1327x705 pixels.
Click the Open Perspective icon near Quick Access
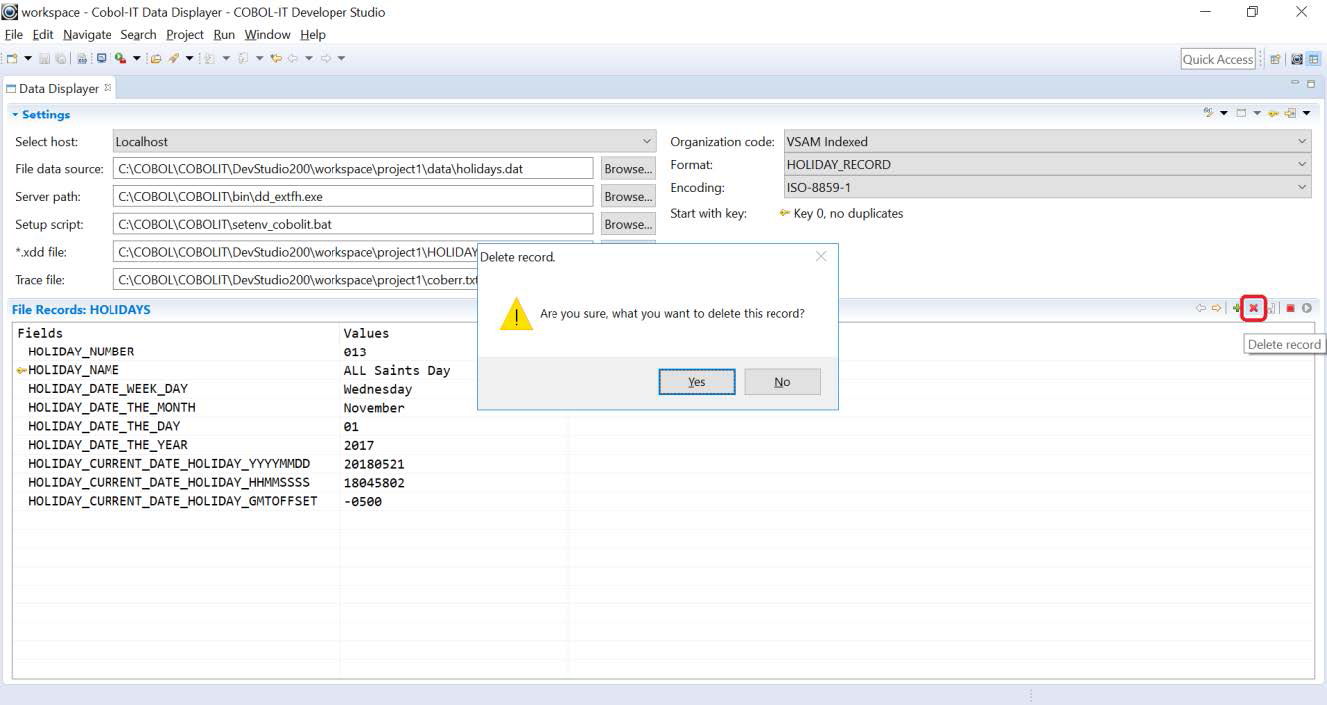pos(1276,59)
